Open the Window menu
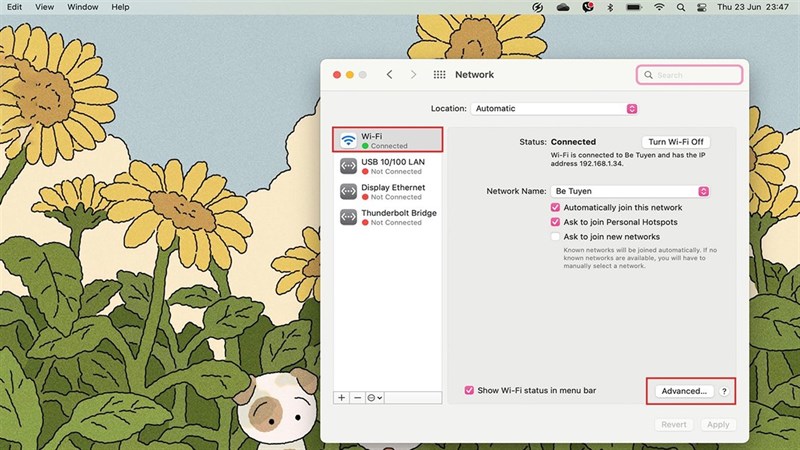 [83, 7]
